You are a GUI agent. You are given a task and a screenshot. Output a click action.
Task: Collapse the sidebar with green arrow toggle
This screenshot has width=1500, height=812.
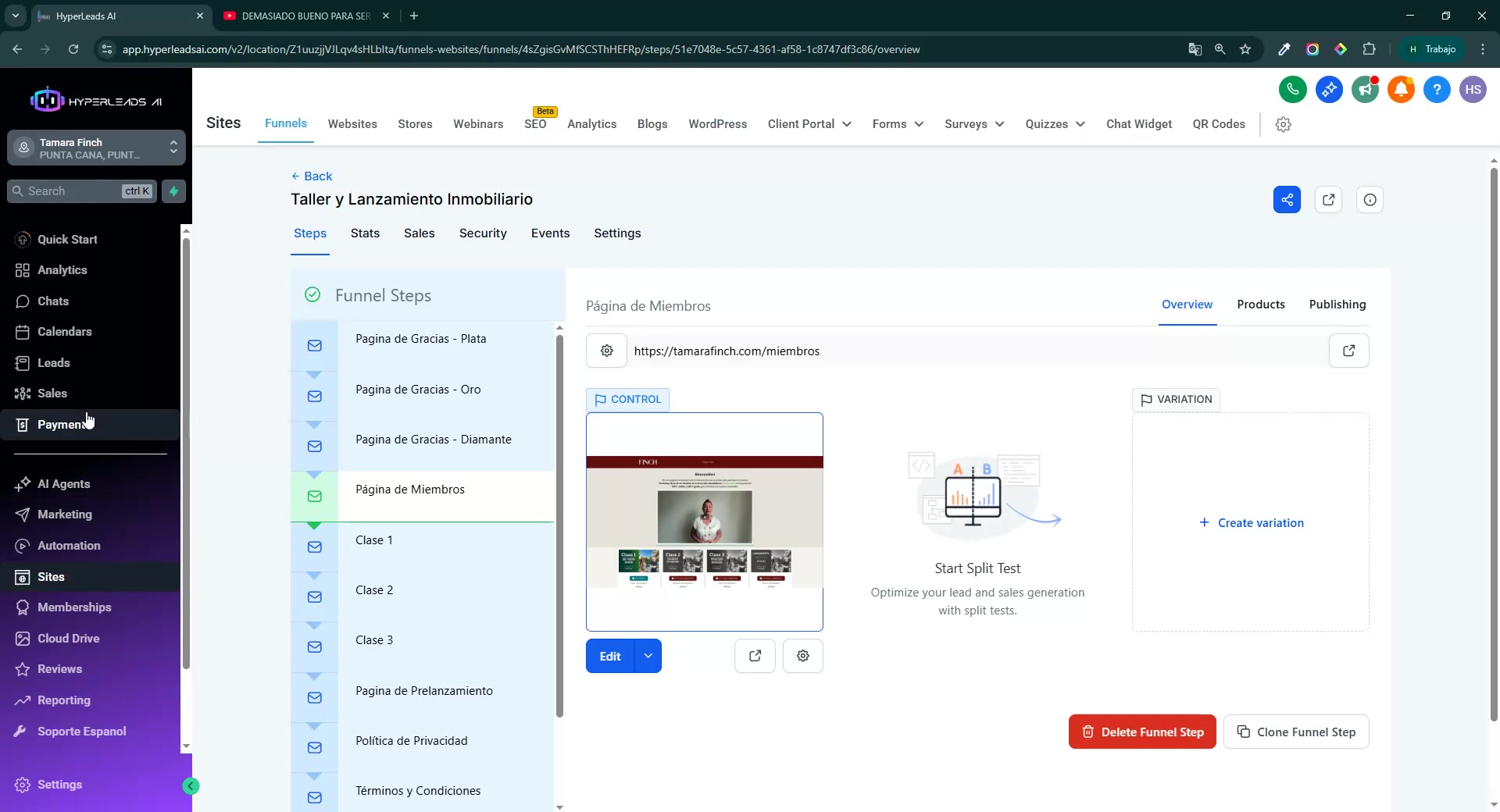(x=191, y=786)
